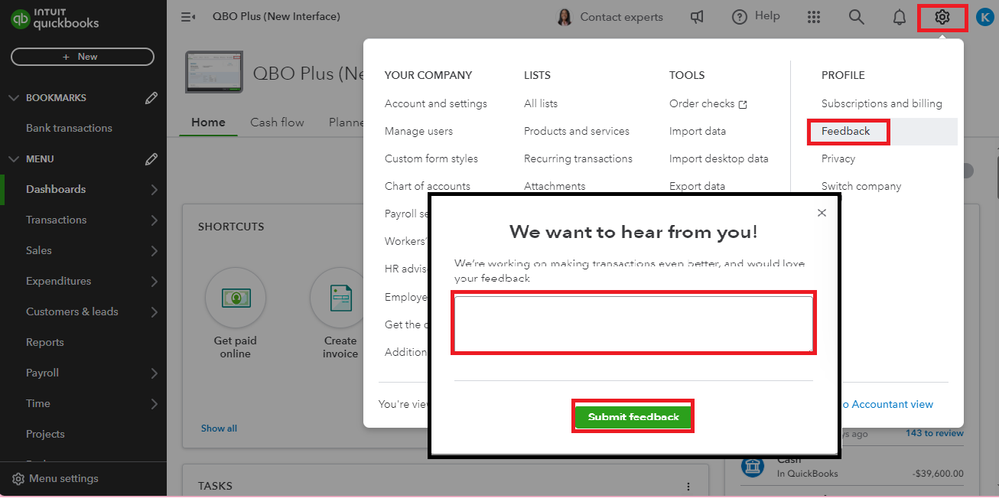
Task: Edit menu with the pencil icon
Action: (x=151, y=159)
